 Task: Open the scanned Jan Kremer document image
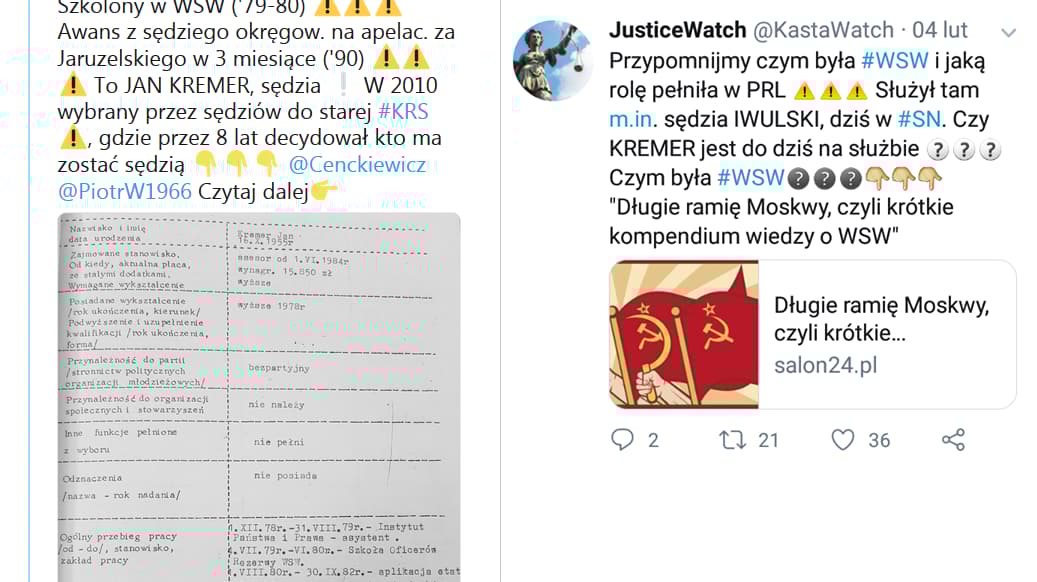[x=259, y=397]
